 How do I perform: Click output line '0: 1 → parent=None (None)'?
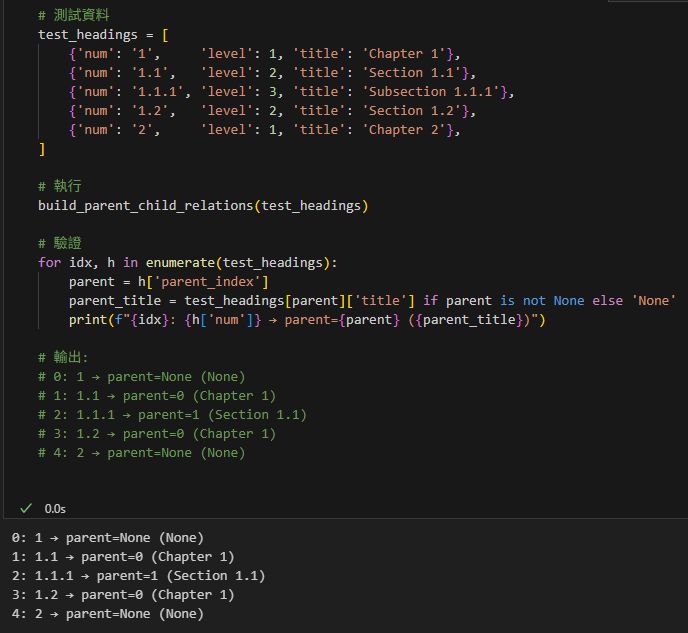pyautogui.click(x=107, y=538)
